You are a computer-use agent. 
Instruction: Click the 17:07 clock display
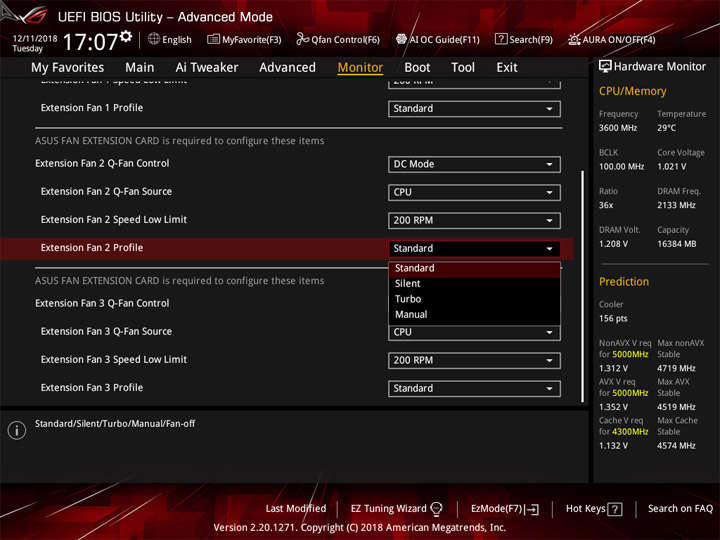coord(90,42)
